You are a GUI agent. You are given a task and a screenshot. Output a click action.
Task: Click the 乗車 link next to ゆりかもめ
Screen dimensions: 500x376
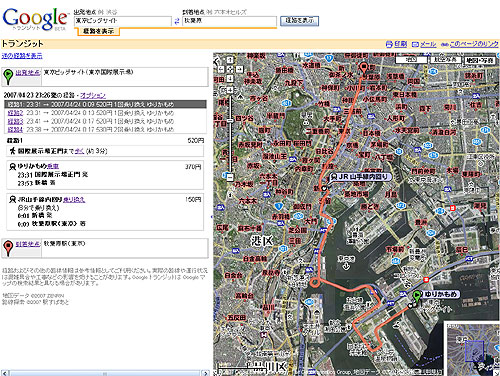tap(53, 166)
